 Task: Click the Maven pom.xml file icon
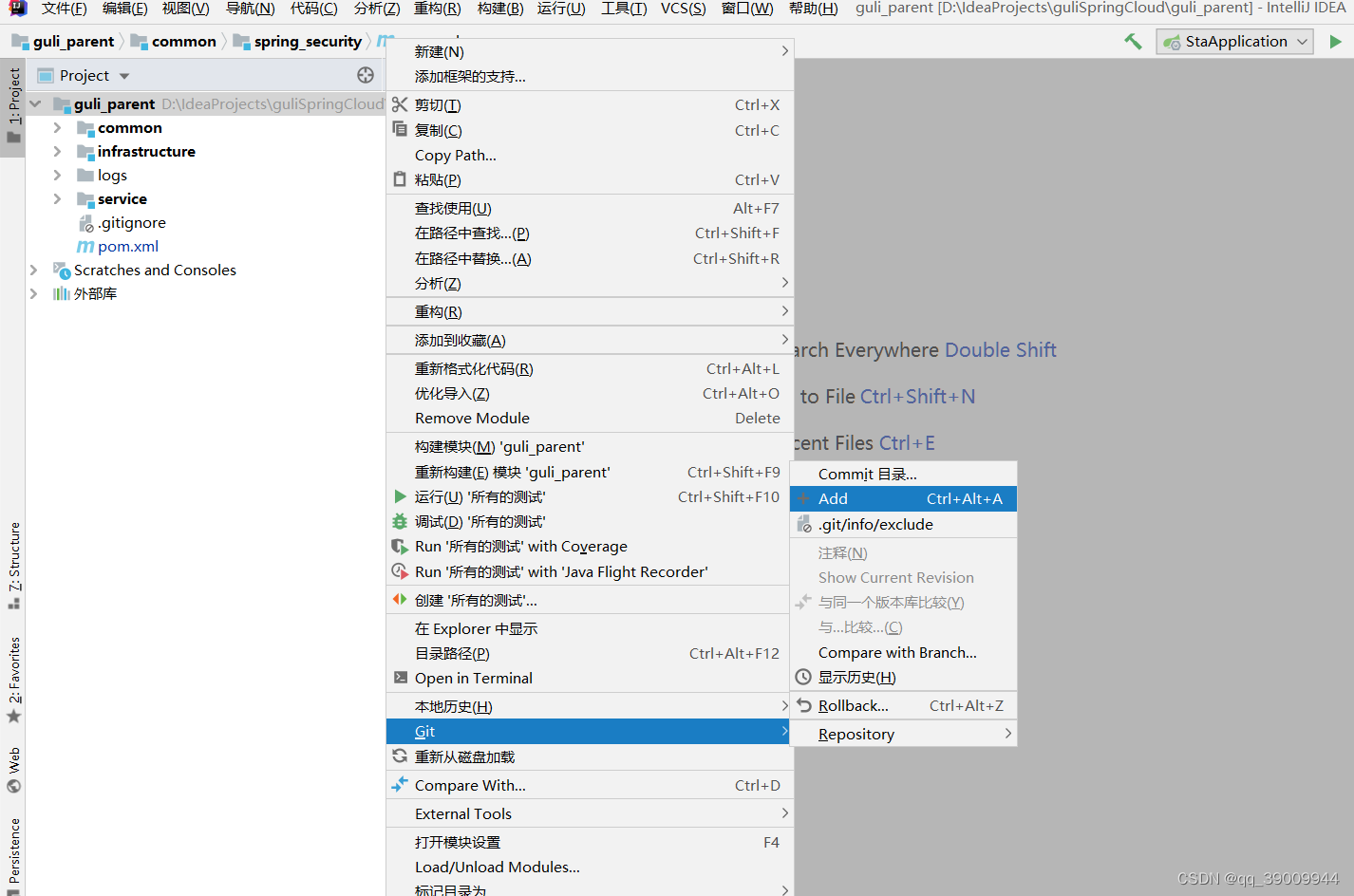[85, 246]
